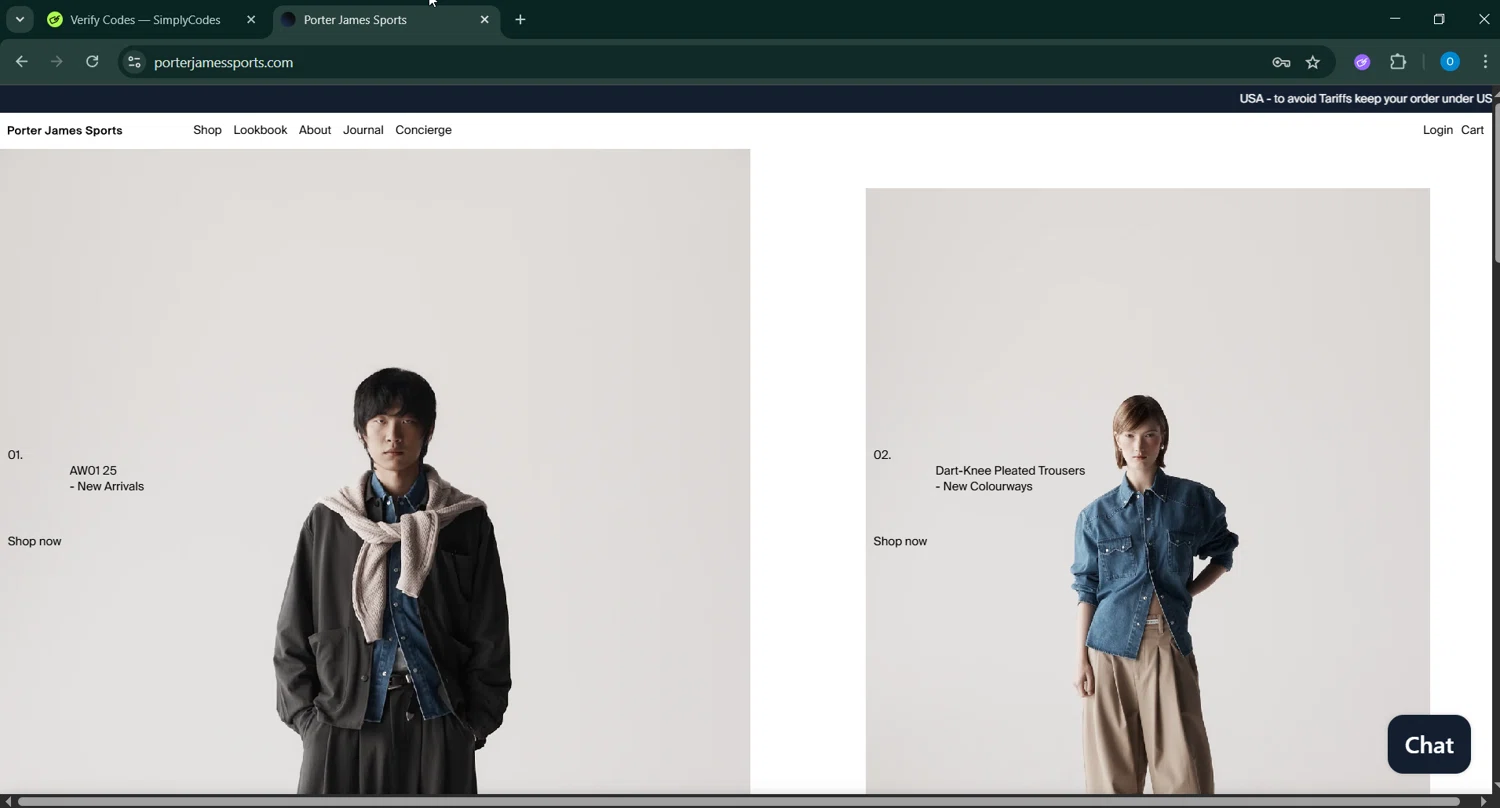Close the Porter James Sports tab
Viewport: 1500px width, 808px height.
coord(485,20)
